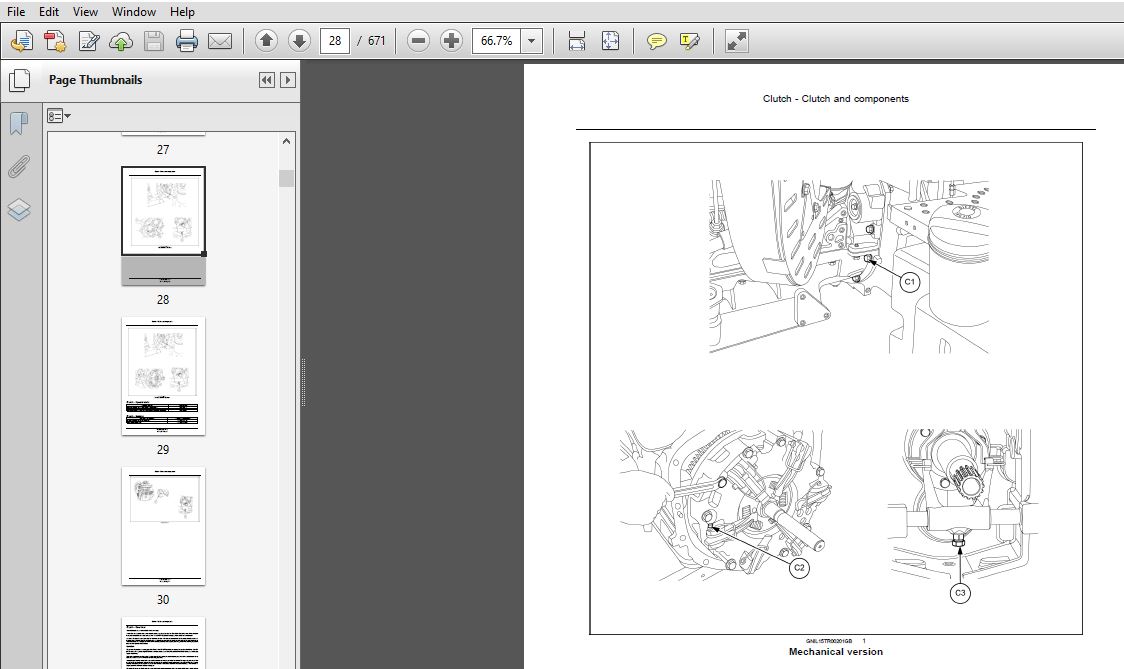Click the C3 callout label in diagram
1124x669 pixels.
tap(960, 593)
